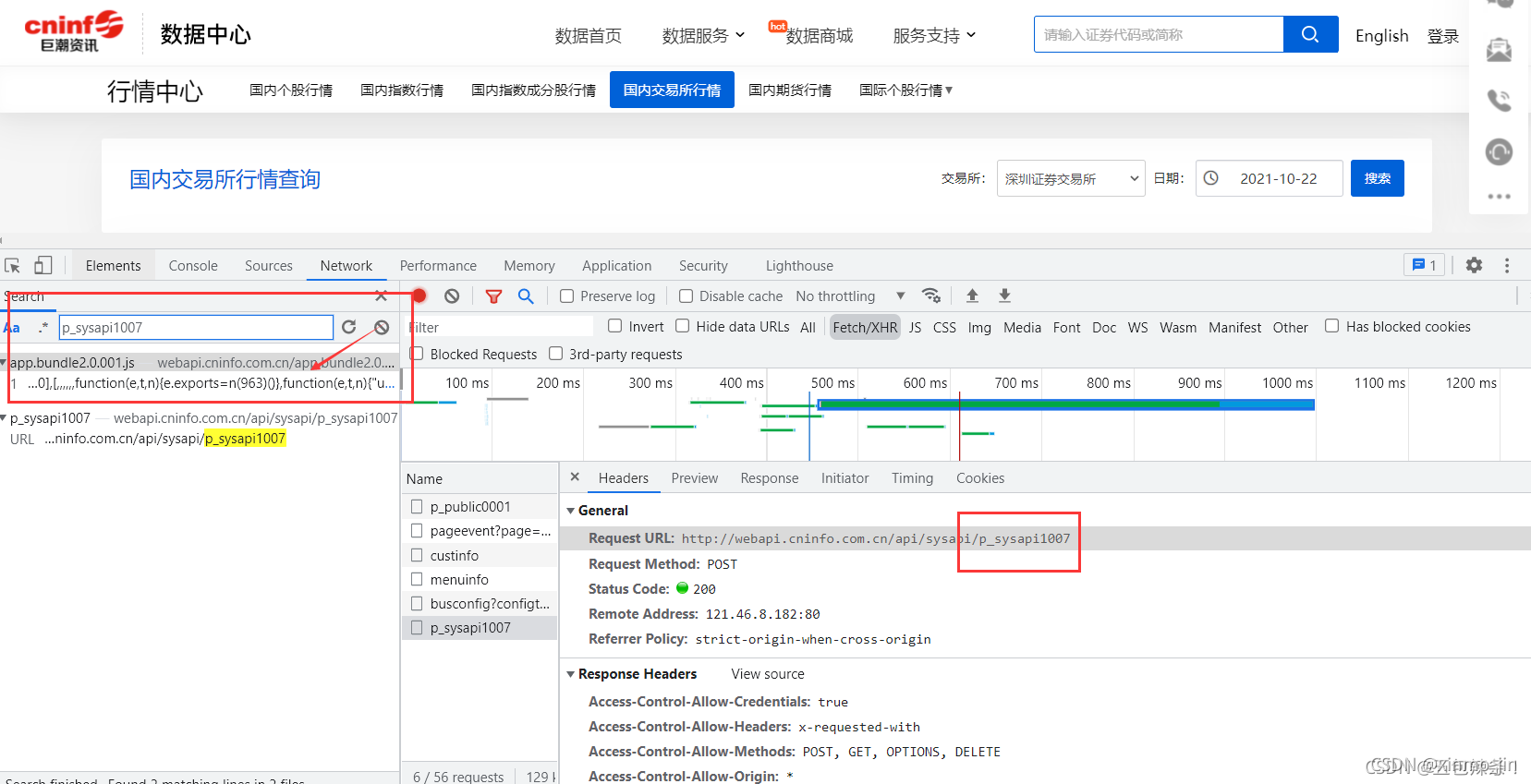
Task: Click the phone contact sidebar icon
Action: click(x=1499, y=100)
